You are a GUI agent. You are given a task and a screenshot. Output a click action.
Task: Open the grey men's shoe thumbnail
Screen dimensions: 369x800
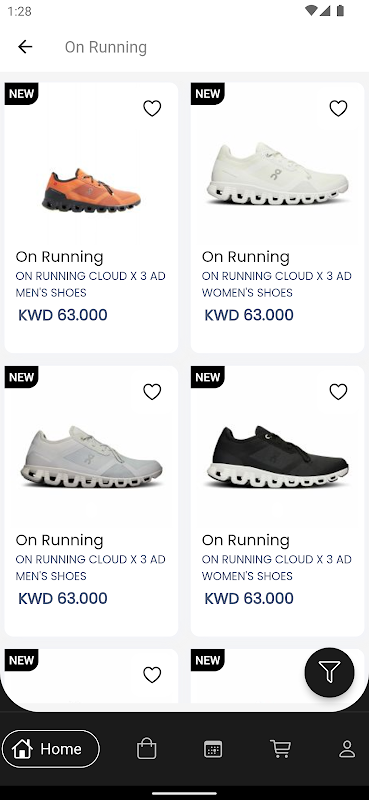point(91,457)
